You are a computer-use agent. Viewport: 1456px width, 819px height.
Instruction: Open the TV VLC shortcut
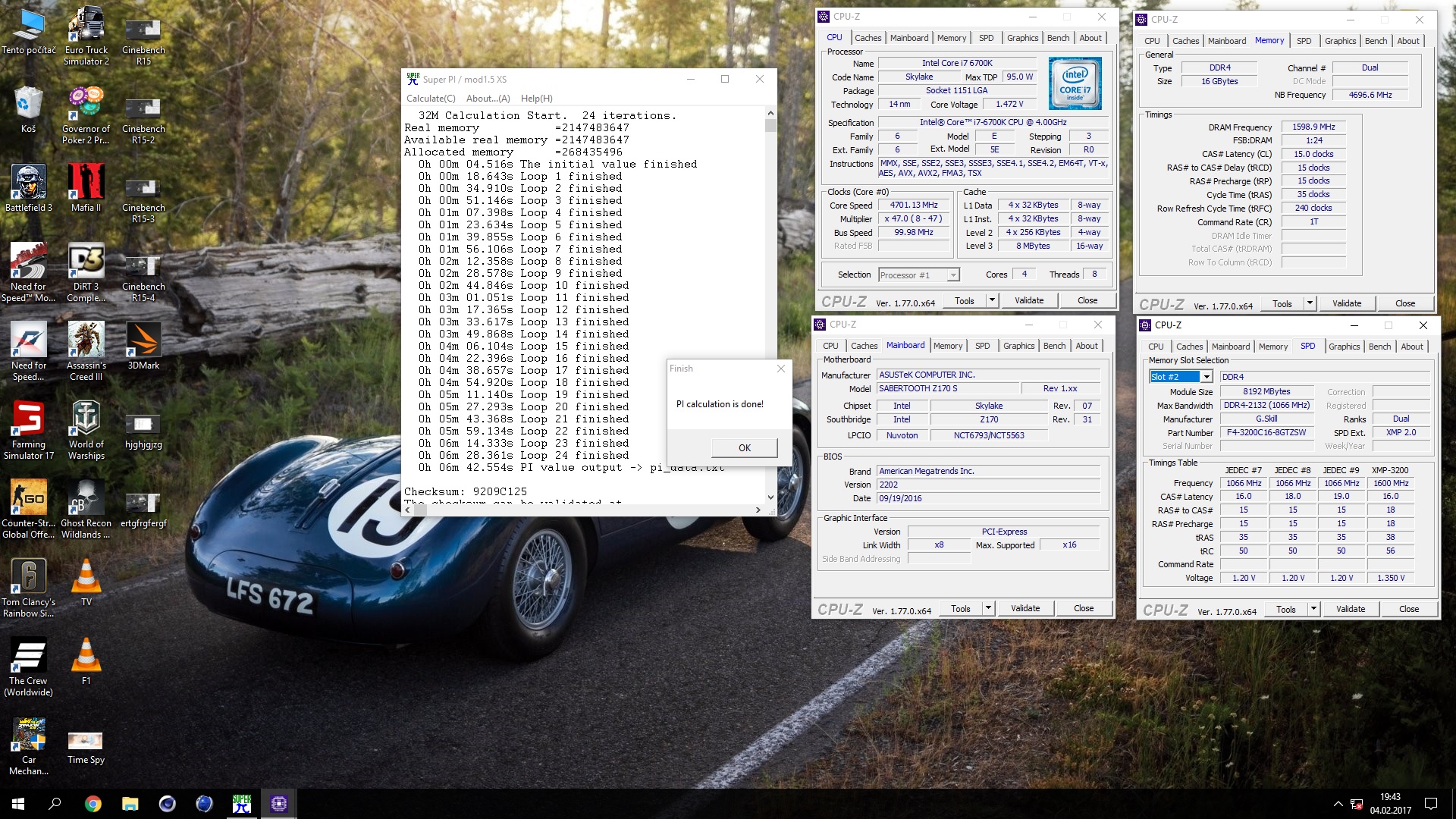tap(86, 582)
